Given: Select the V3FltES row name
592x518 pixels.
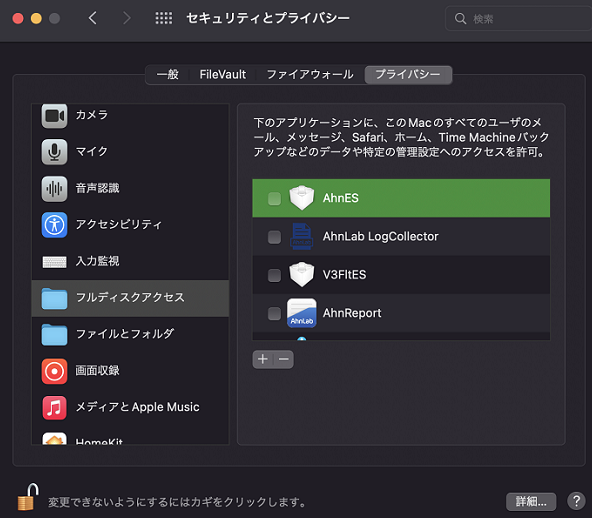Looking at the screenshot, I should coord(344,275).
